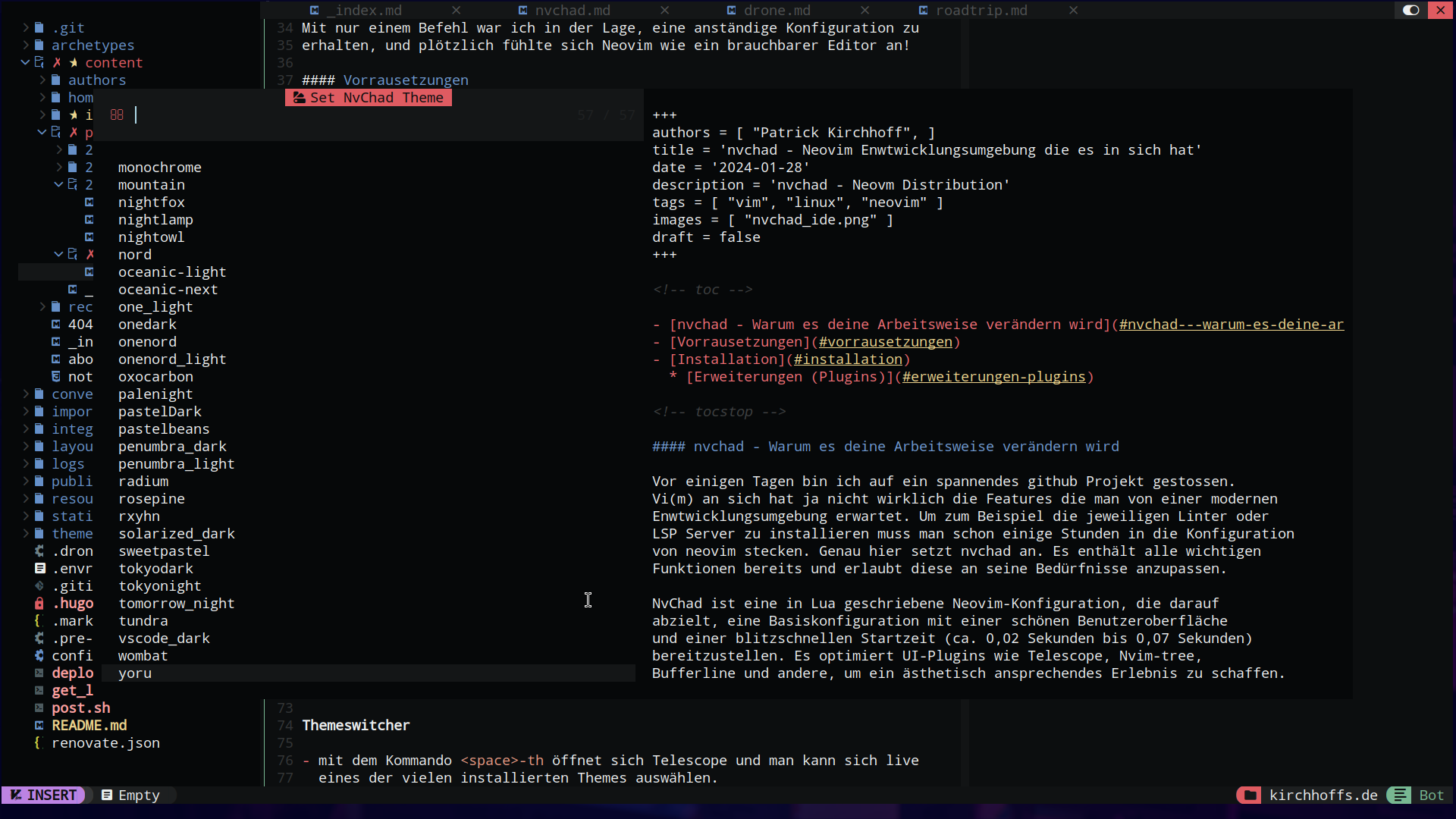The height and width of the screenshot is (819, 1456).
Task: Switch to the drone.md tab
Action: click(x=777, y=10)
